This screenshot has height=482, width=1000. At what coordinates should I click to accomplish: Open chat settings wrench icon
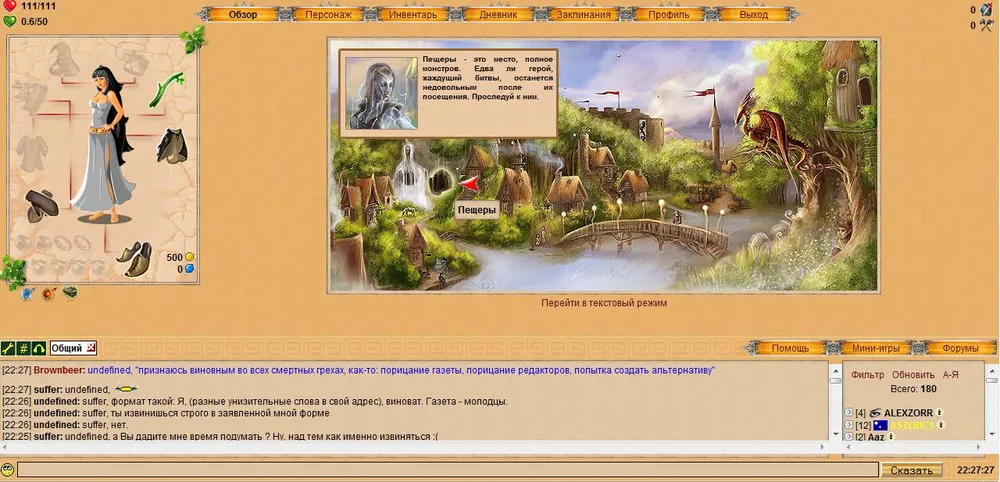[x=8, y=348]
